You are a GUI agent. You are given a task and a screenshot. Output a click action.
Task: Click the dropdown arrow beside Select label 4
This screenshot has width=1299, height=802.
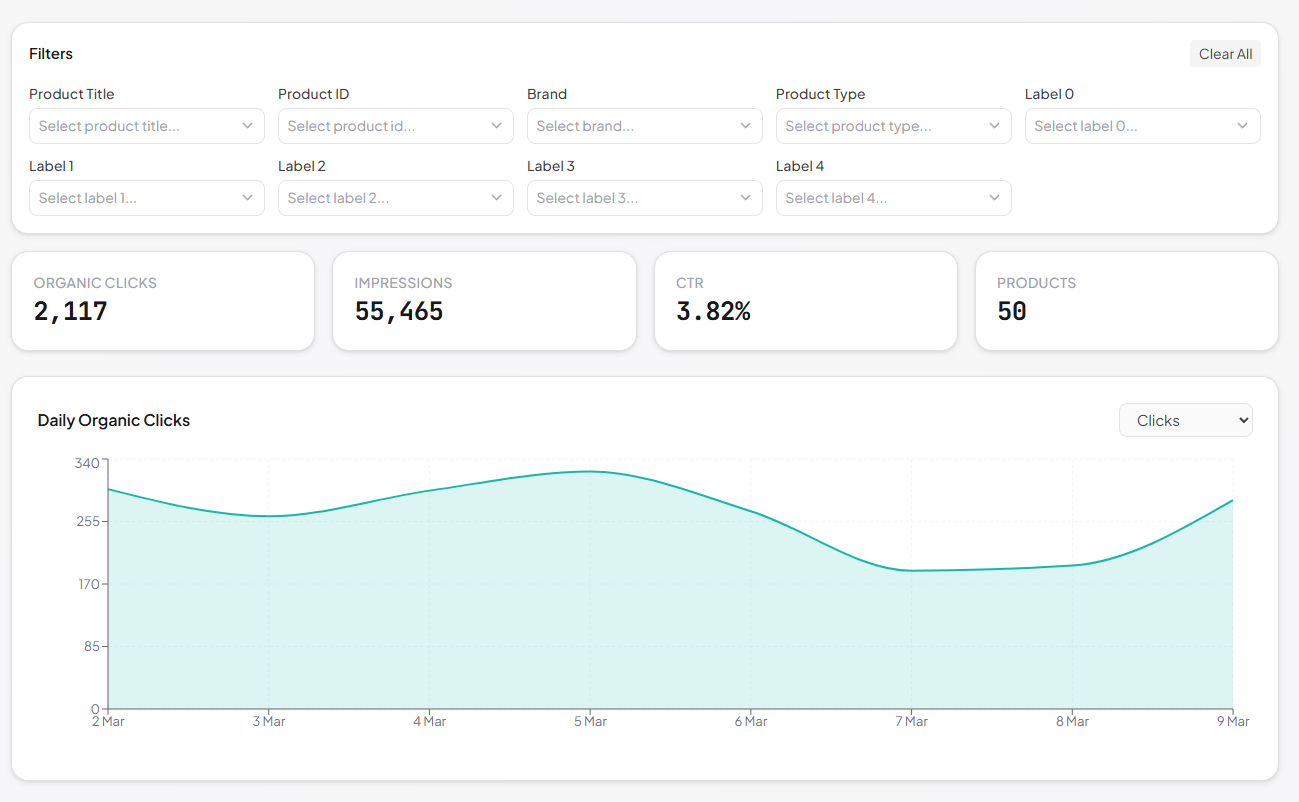(x=994, y=198)
